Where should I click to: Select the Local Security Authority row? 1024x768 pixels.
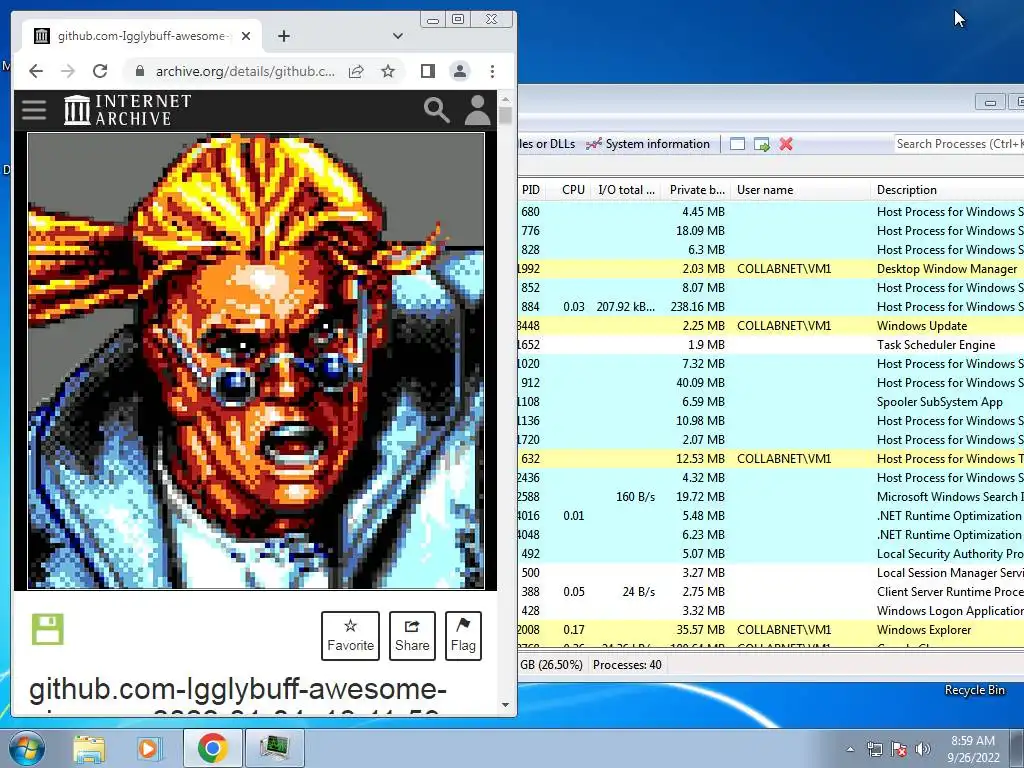point(771,553)
